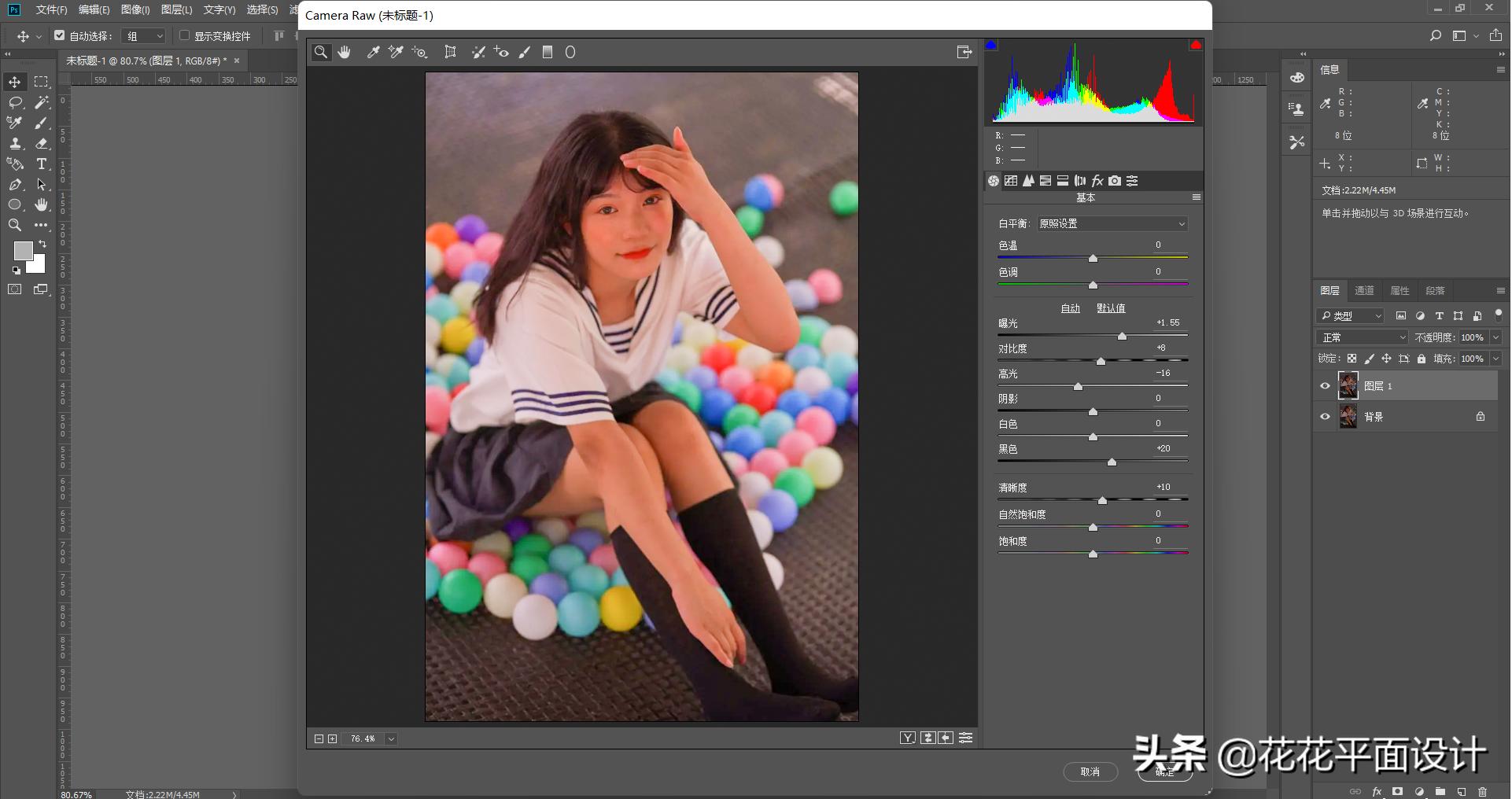The width and height of the screenshot is (1512, 799).
Task: Select the Transform tool in Camera Raw
Action: tap(450, 52)
